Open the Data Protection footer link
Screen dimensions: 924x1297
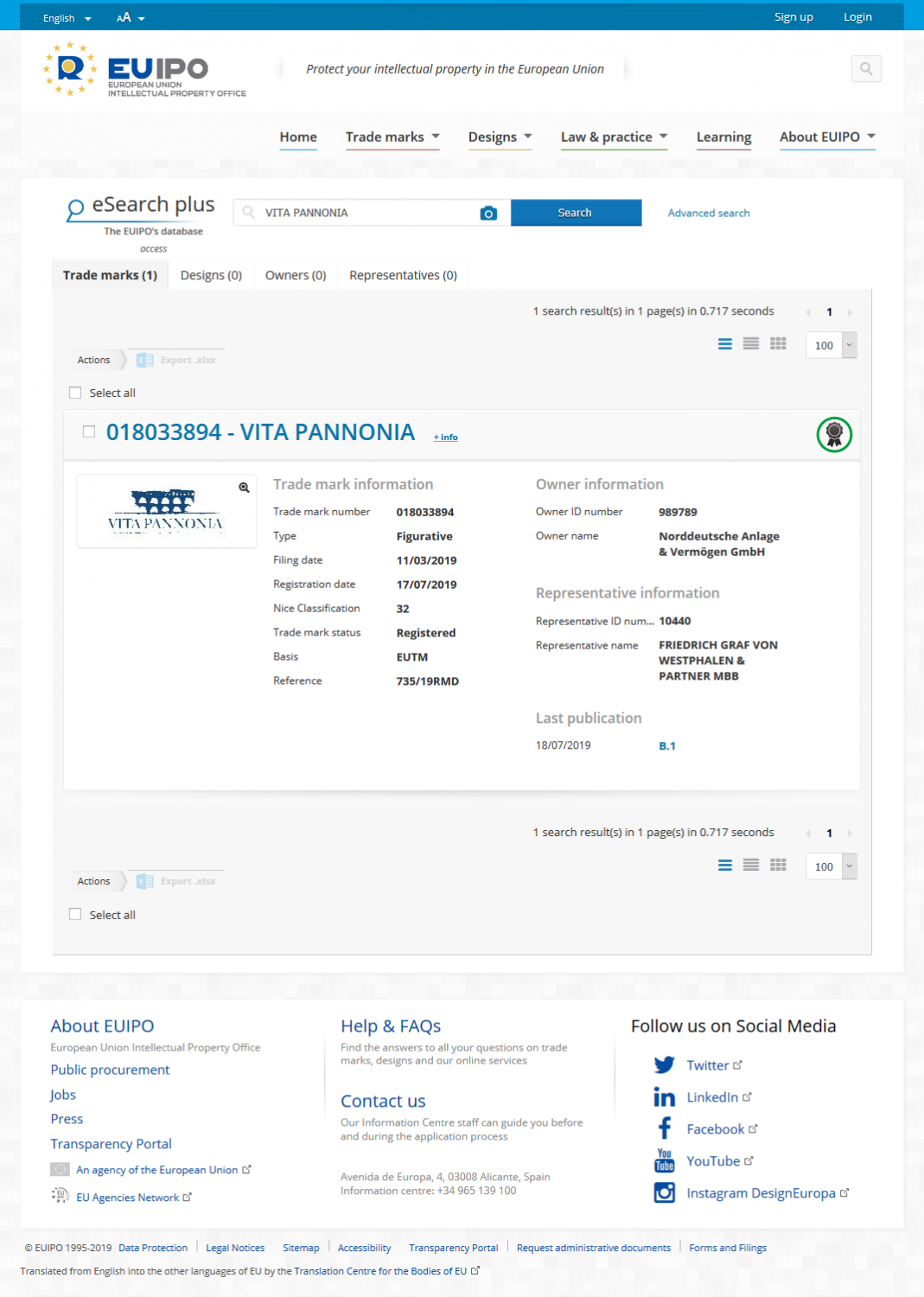click(153, 1248)
